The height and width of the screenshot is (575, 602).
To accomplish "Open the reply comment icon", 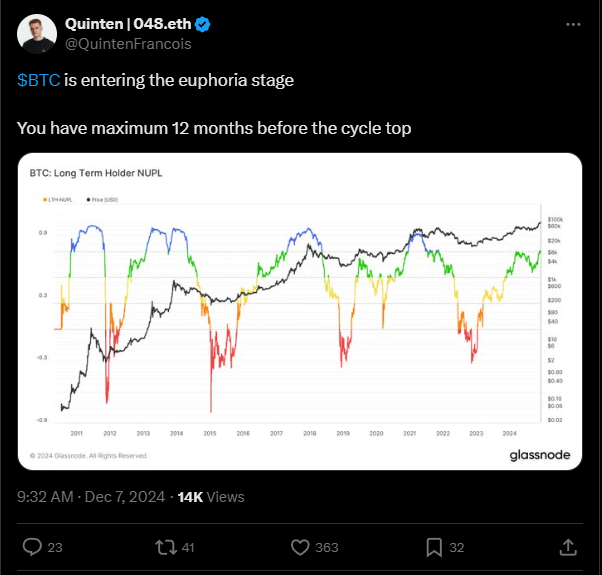I will pyautogui.click(x=32, y=547).
